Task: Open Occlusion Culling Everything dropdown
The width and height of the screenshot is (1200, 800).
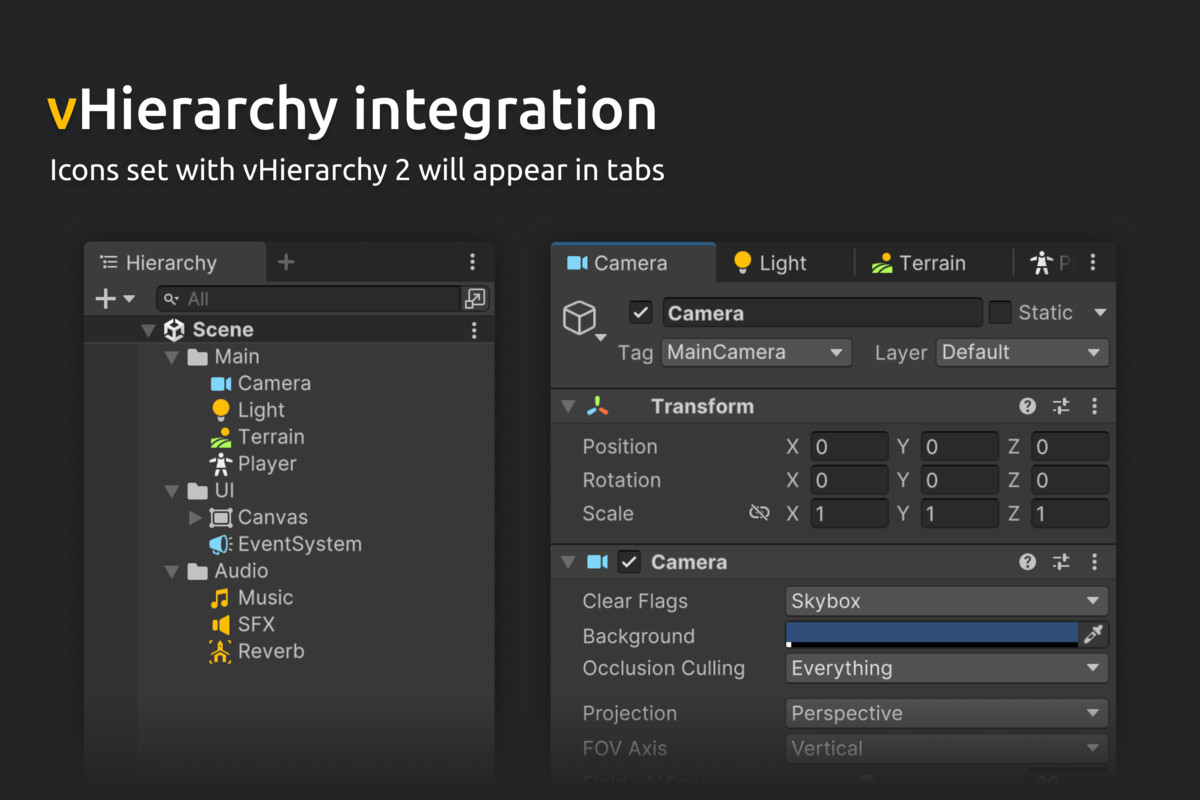Action: [946, 668]
